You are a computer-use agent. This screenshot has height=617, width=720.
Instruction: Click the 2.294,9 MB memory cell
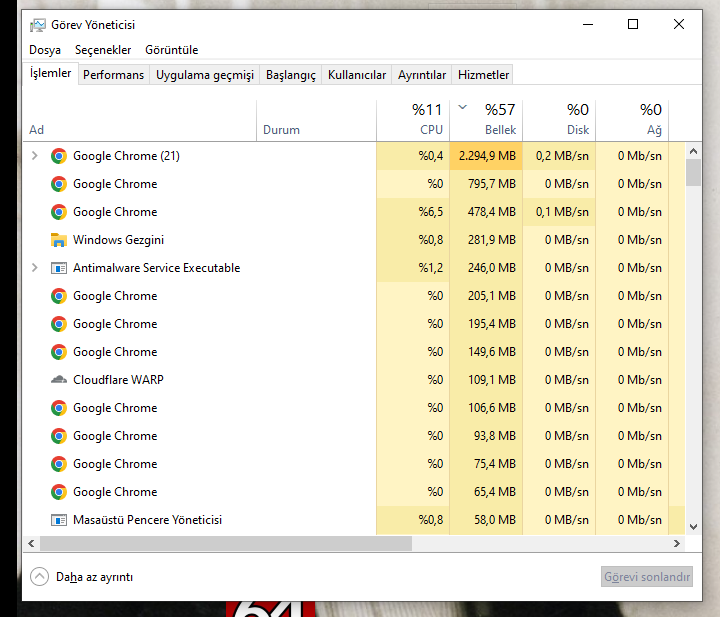tap(486, 156)
